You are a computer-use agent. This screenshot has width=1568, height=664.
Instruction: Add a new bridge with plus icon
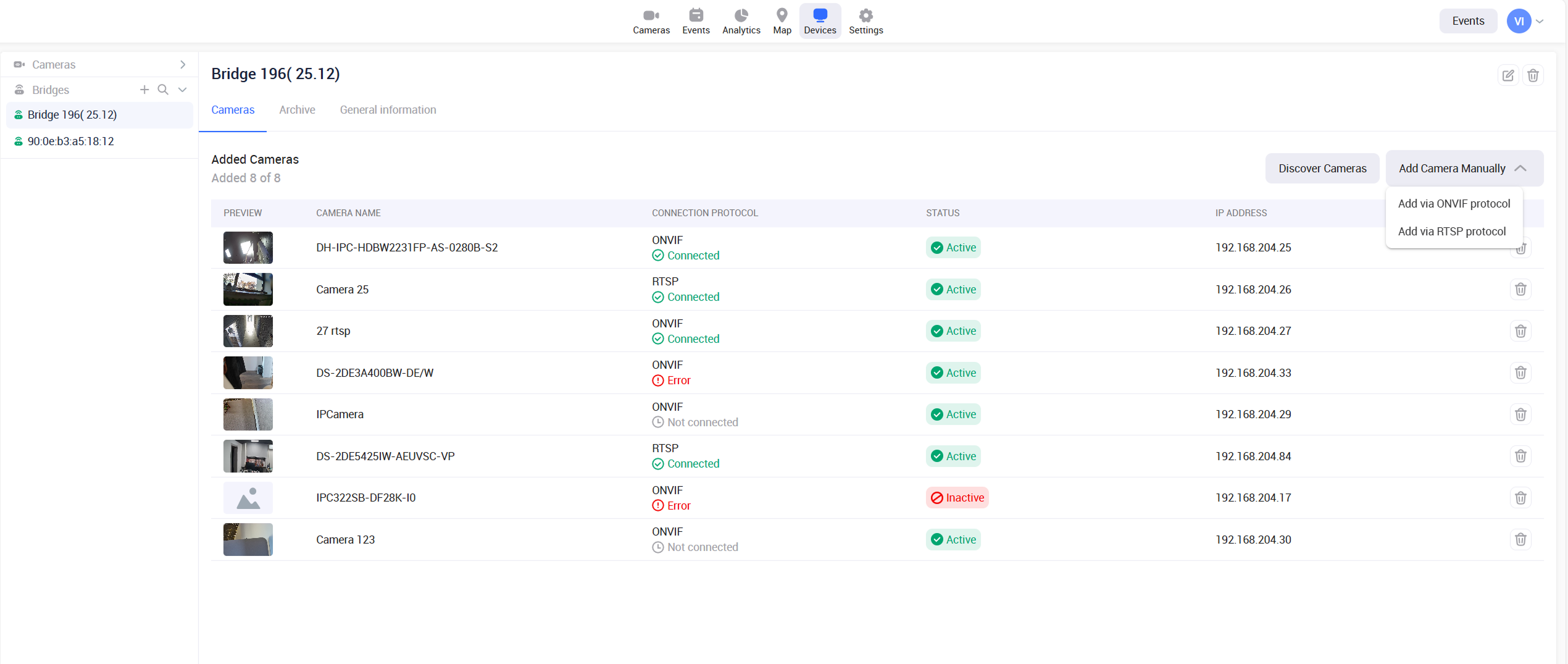[x=144, y=90]
